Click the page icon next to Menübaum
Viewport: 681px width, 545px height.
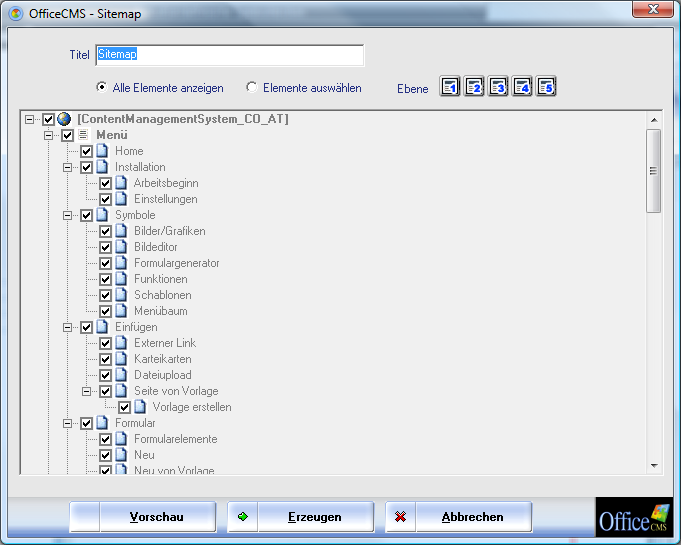121,311
